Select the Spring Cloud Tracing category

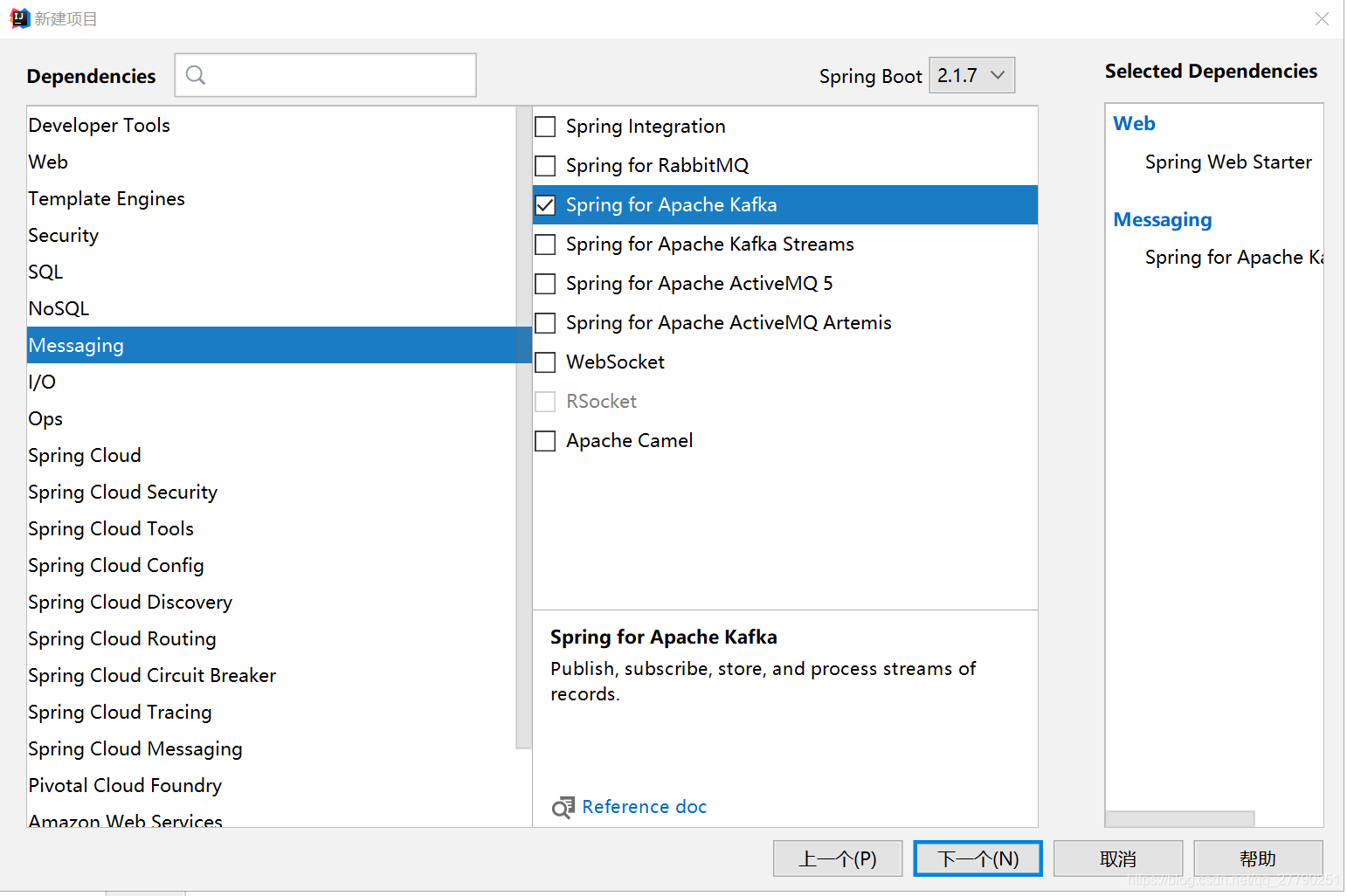[272, 712]
